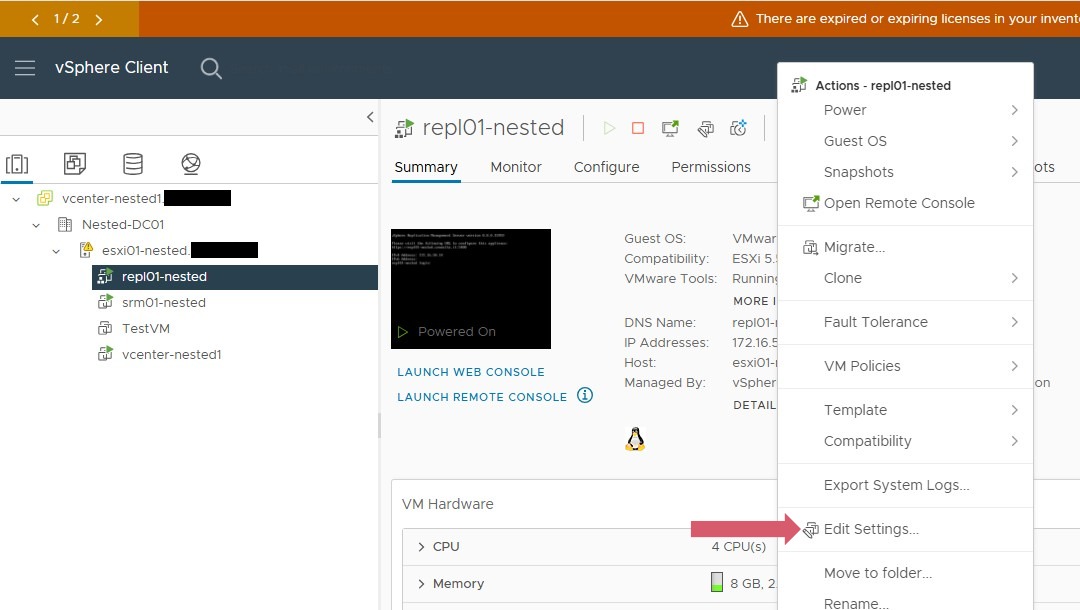The image size is (1080, 610).
Task: Click the repl01-nested VM title icon
Action: tap(404, 128)
